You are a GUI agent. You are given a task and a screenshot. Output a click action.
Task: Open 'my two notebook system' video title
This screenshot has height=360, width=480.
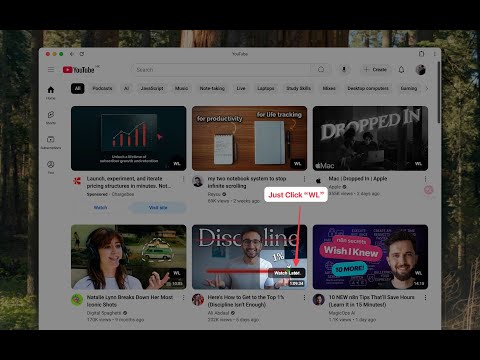coord(247,182)
